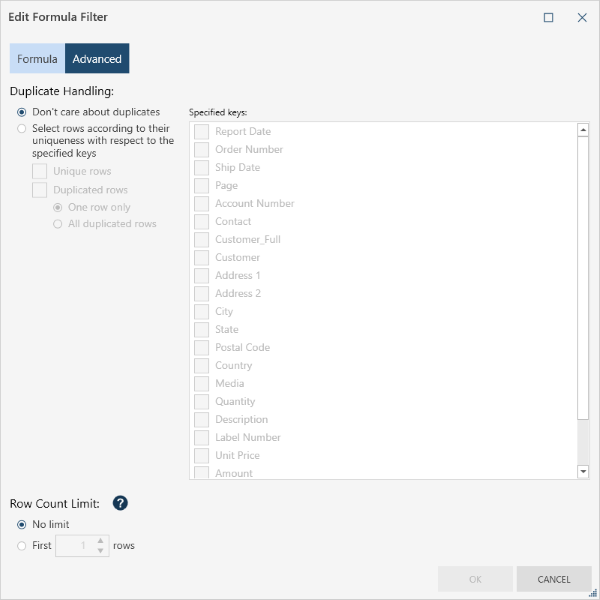Screen dimensions: 600x600
Task: Choose Select rows according to uniqueness option
Action: click(22, 129)
